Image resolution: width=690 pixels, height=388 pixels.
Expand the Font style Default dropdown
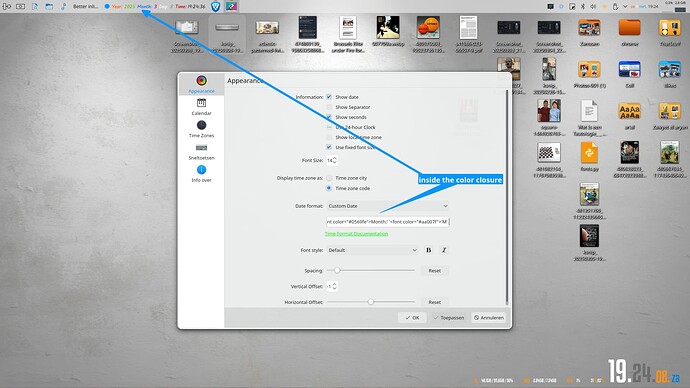point(372,250)
